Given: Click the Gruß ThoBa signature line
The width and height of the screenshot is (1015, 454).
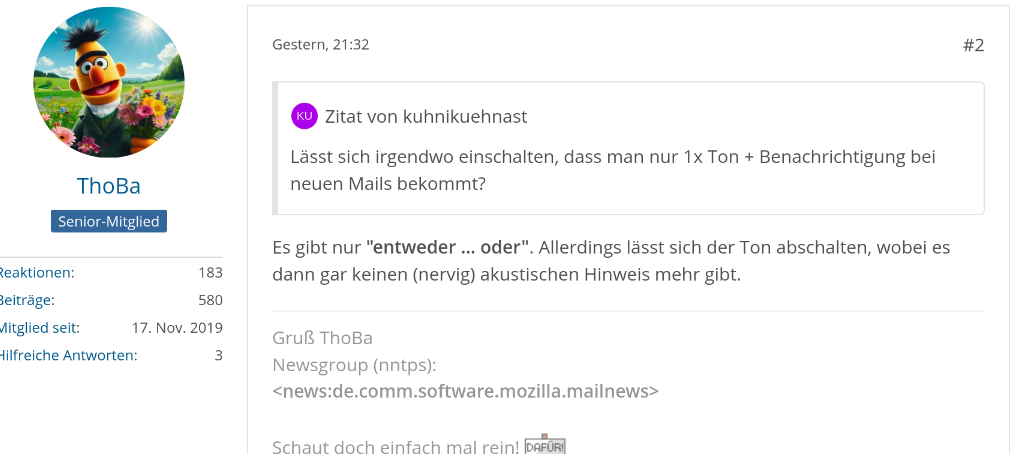Looking at the screenshot, I should point(322,338).
